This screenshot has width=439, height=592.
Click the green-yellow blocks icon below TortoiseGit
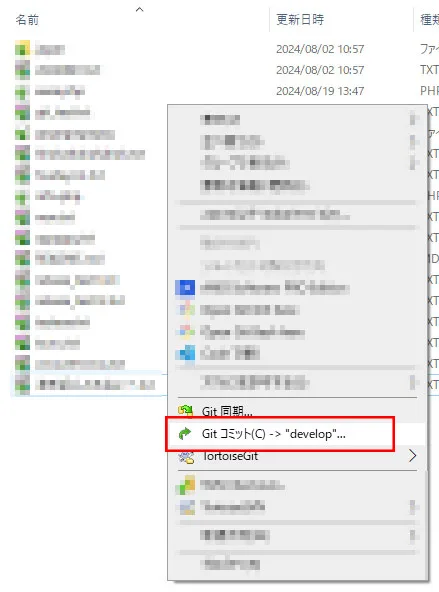185,485
